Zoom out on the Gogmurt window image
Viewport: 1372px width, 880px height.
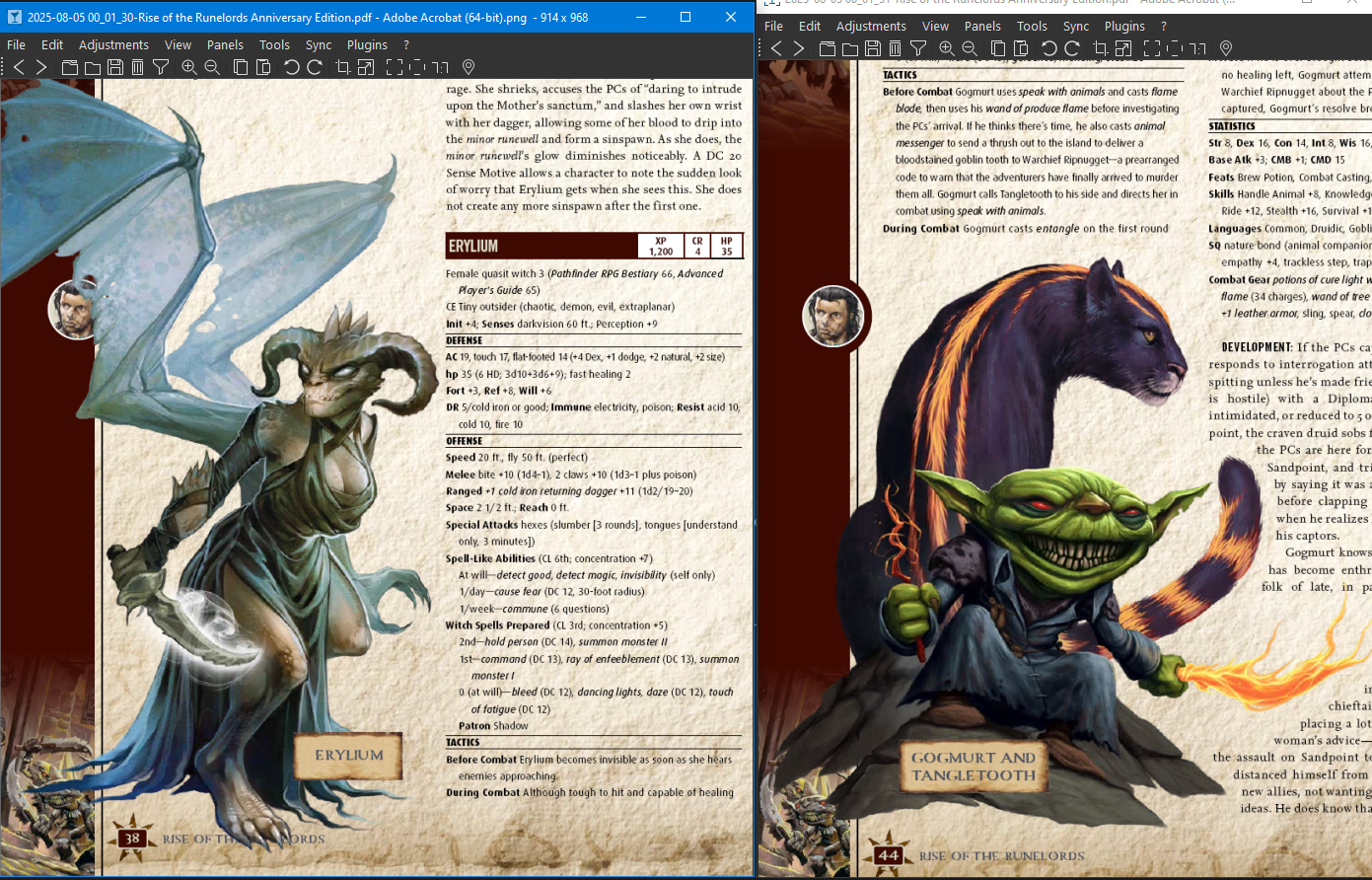pos(970,48)
